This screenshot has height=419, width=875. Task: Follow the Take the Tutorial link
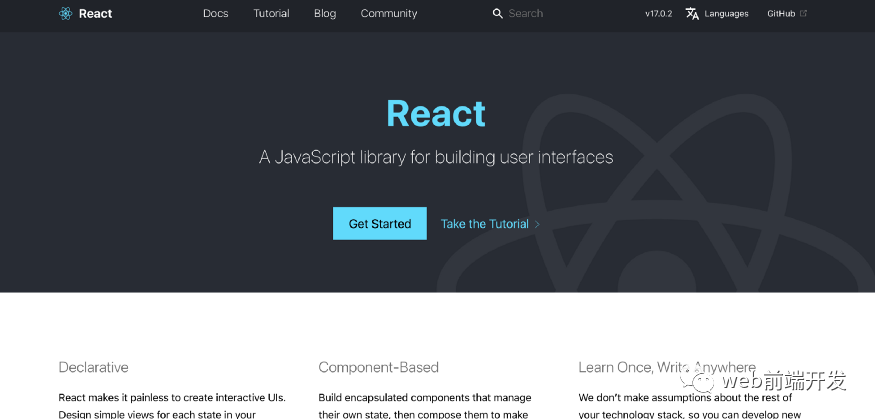(x=484, y=224)
